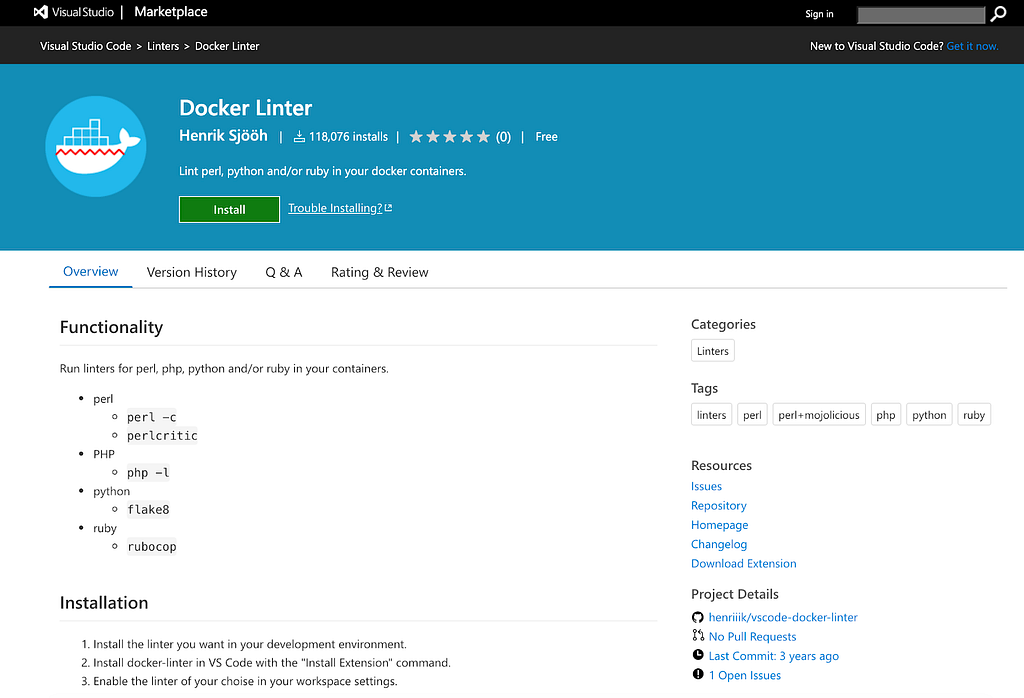Click the pull request icon
Screen dimensions: 1024x698
[x=697, y=635]
